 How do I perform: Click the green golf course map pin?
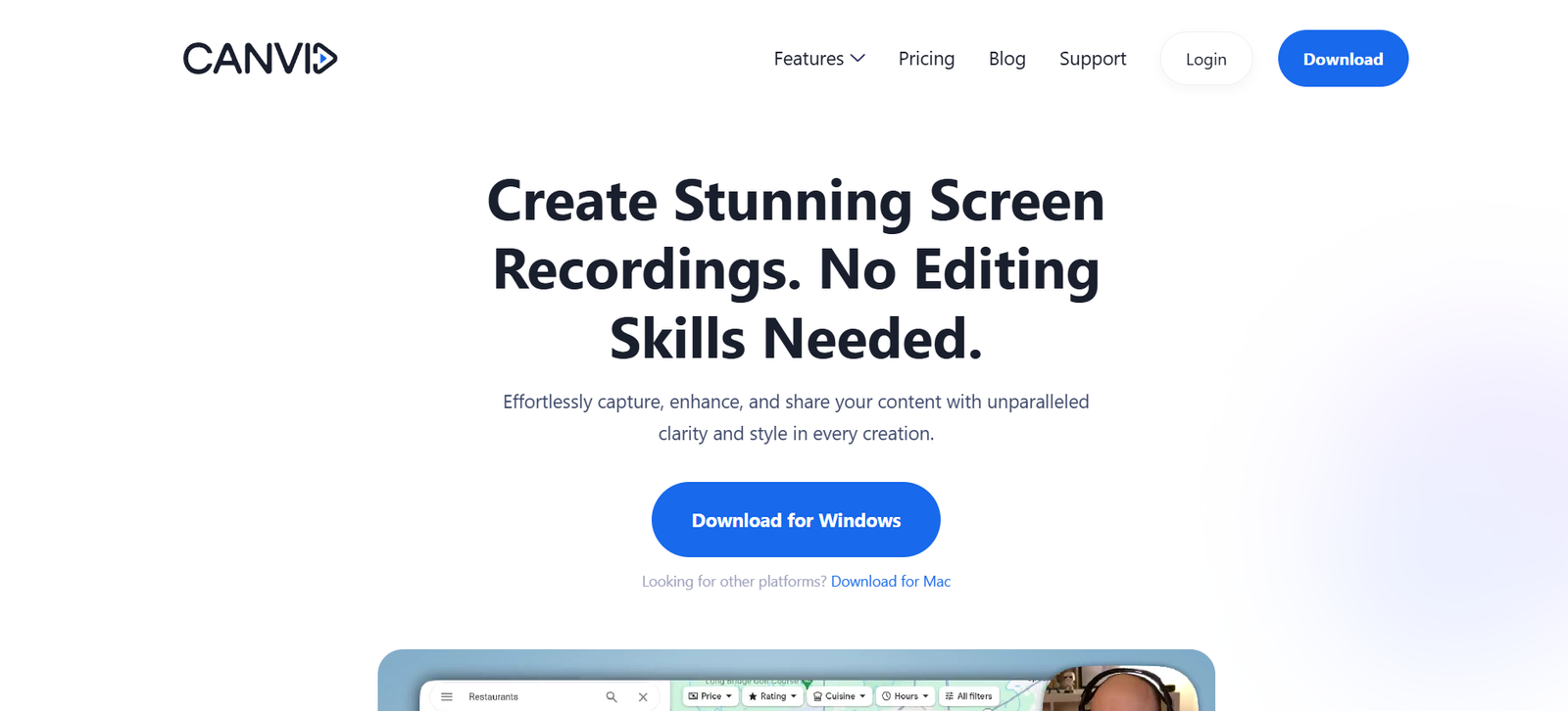[x=808, y=682]
